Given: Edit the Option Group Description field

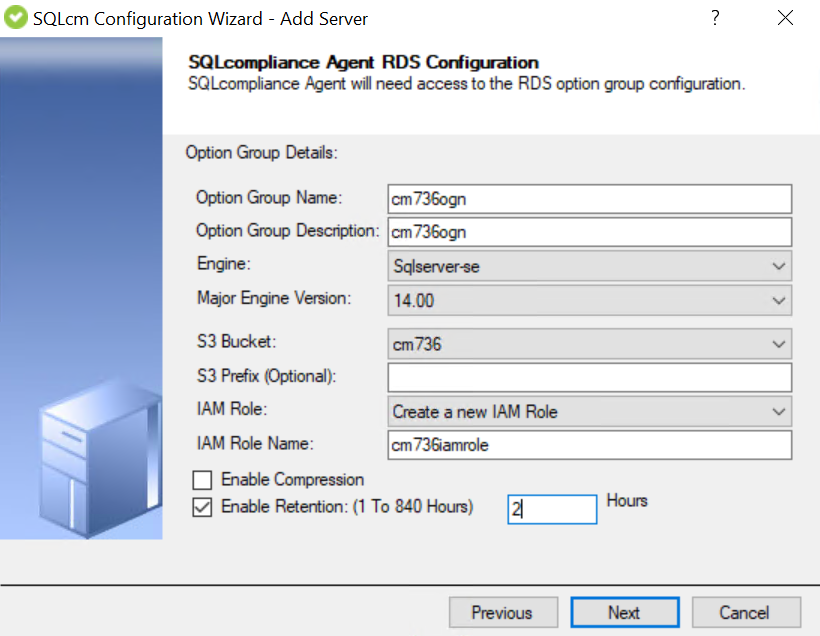Looking at the screenshot, I should point(589,232).
